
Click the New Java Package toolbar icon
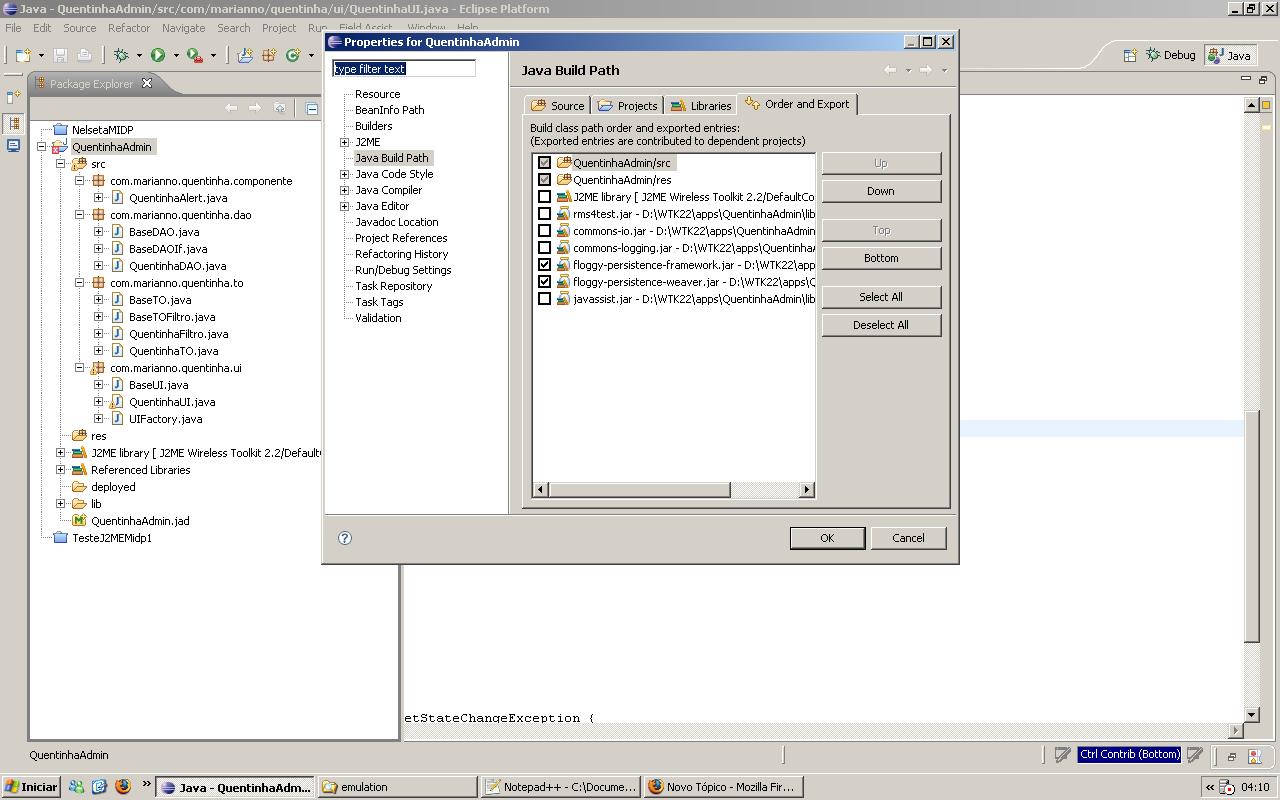[x=269, y=55]
